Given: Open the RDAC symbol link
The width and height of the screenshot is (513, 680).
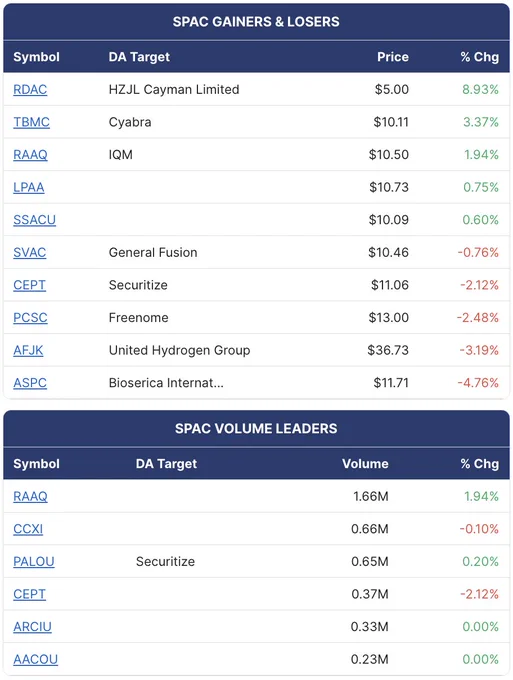Looking at the screenshot, I should click(x=30, y=89).
